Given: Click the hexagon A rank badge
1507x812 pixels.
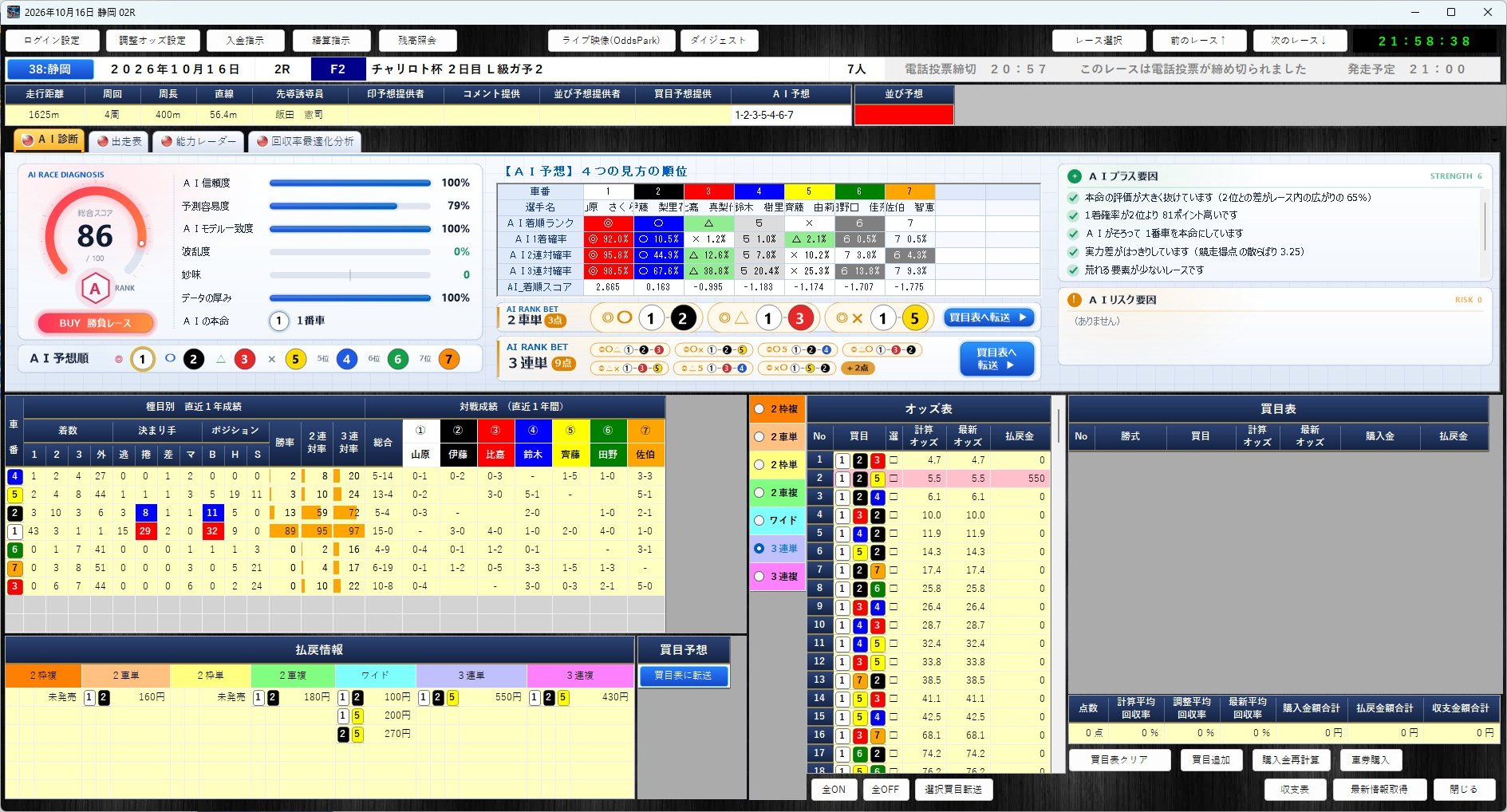Looking at the screenshot, I should pyautogui.click(x=95, y=289).
